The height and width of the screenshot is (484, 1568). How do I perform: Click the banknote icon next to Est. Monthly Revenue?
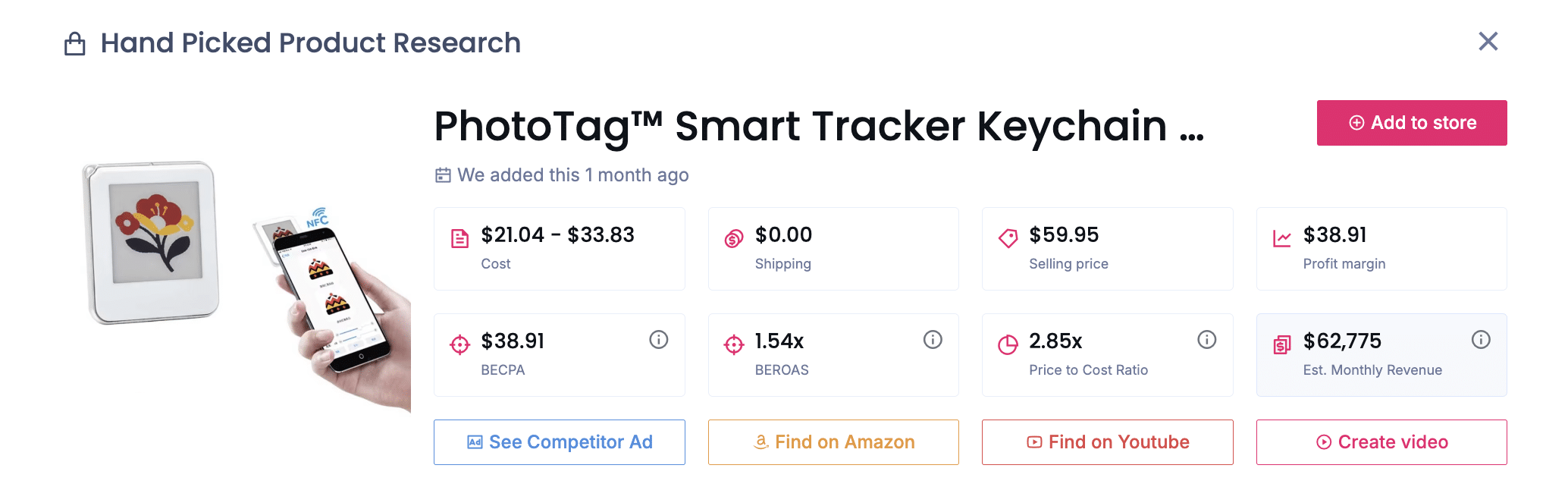click(x=1281, y=343)
